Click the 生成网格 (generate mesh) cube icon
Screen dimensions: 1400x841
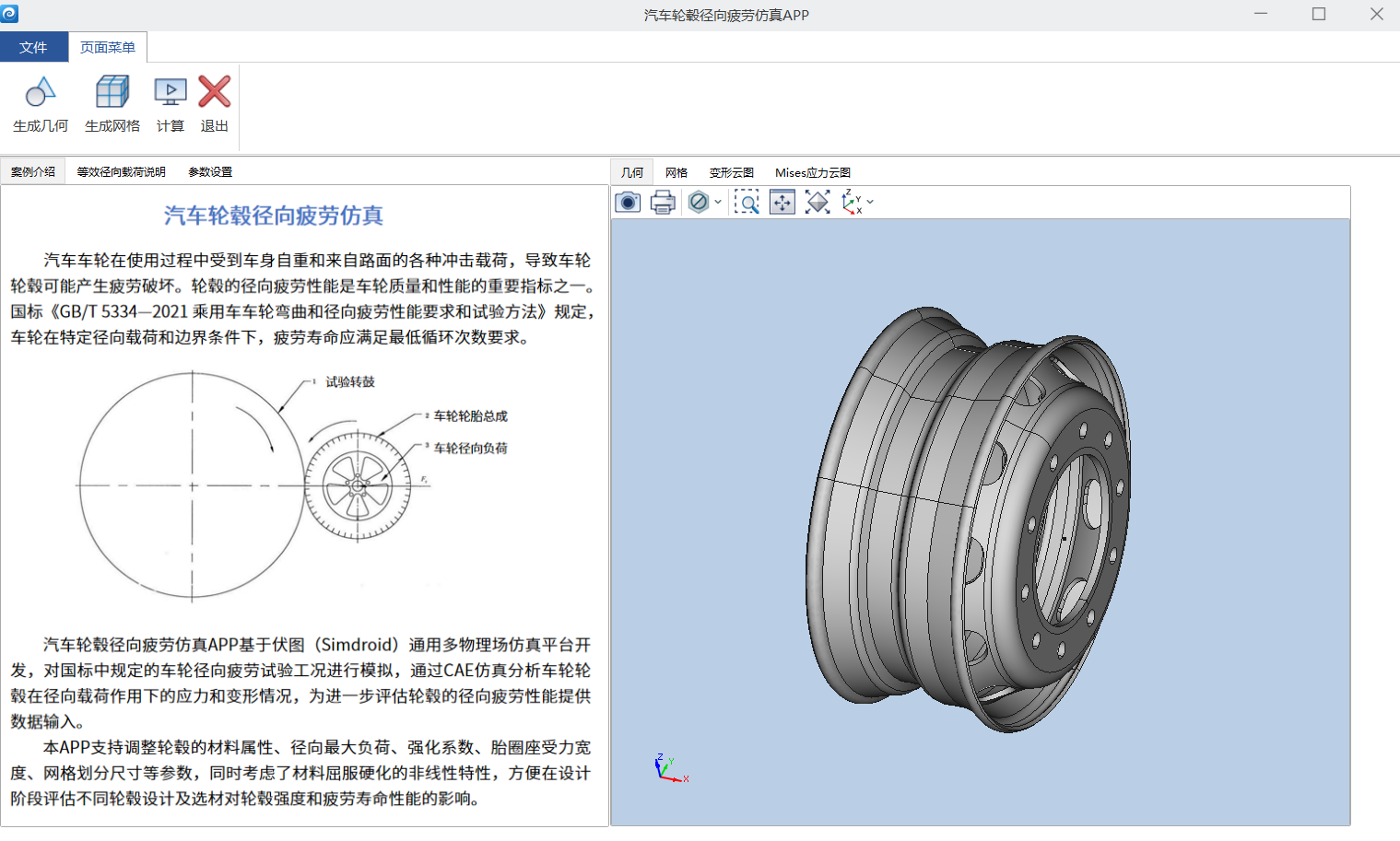pos(112,92)
